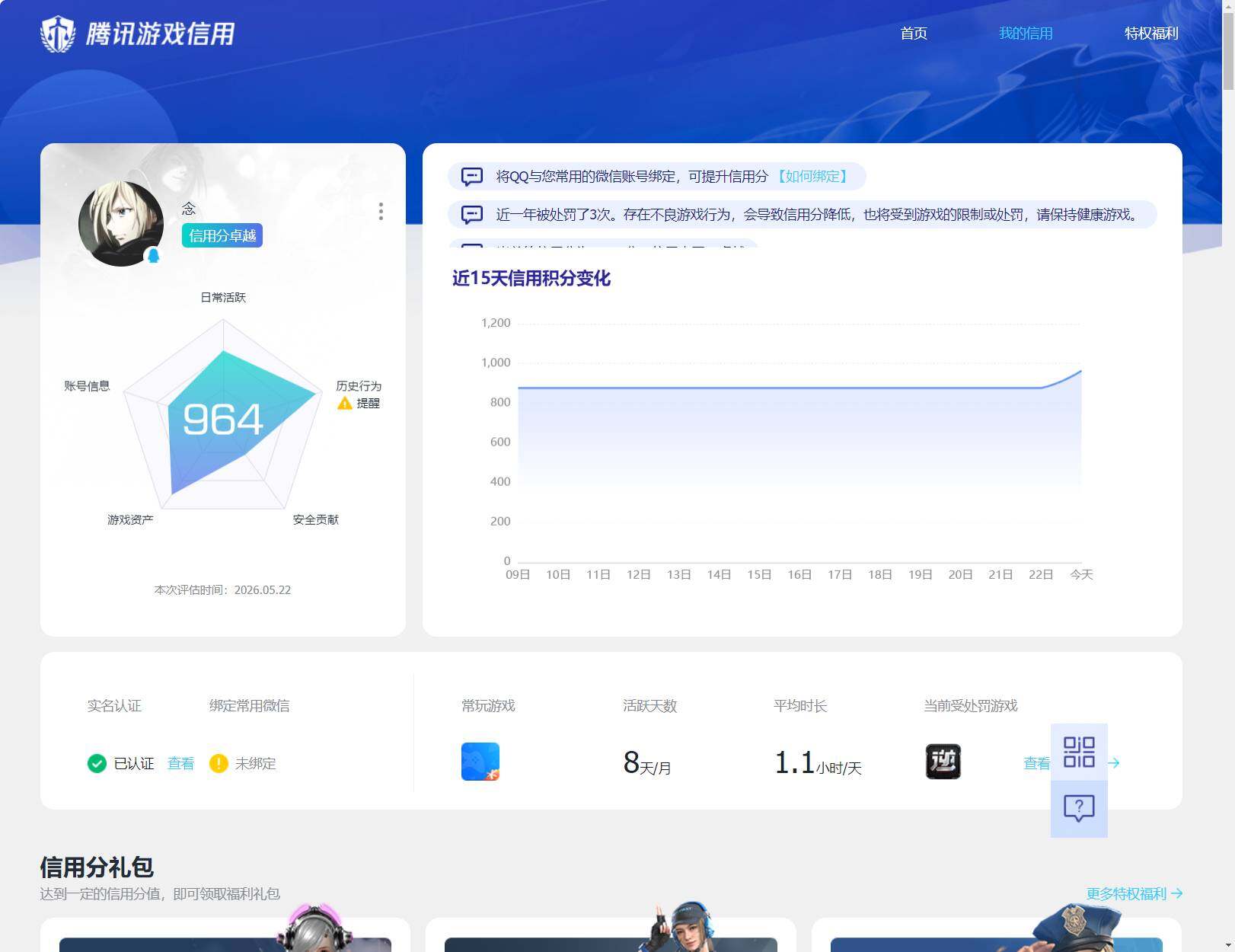The width and height of the screenshot is (1235, 952).
Task: Click the 绑定常用微信 label
Action: click(x=249, y=706)
